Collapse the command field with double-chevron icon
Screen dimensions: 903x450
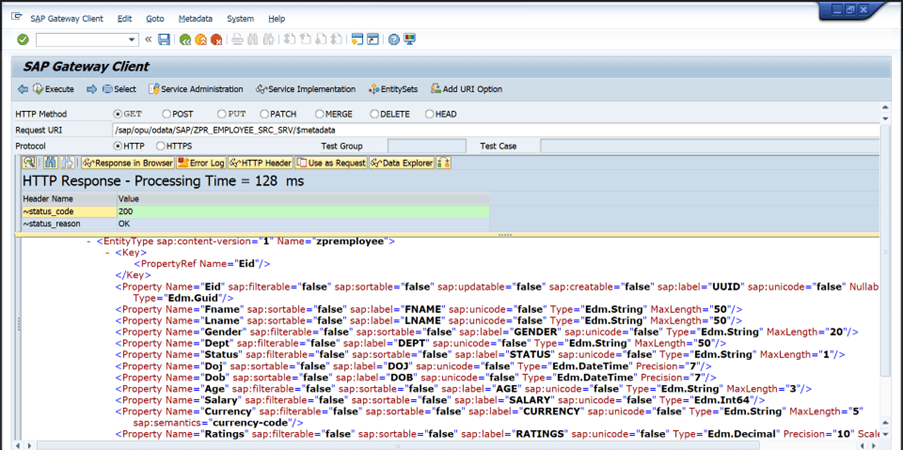pyautogui.click(x=149, y=40)
